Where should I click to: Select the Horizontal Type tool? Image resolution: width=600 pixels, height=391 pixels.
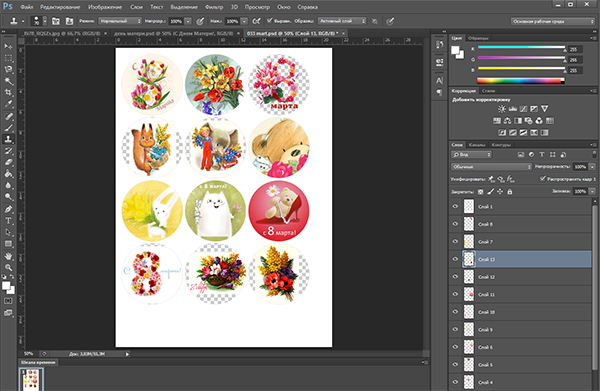(8, 221)
